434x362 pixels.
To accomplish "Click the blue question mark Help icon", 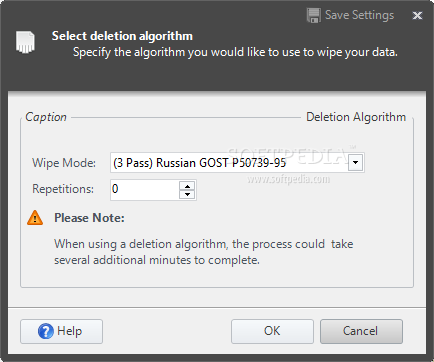I will pyautogui.click(x=46, y=331).
